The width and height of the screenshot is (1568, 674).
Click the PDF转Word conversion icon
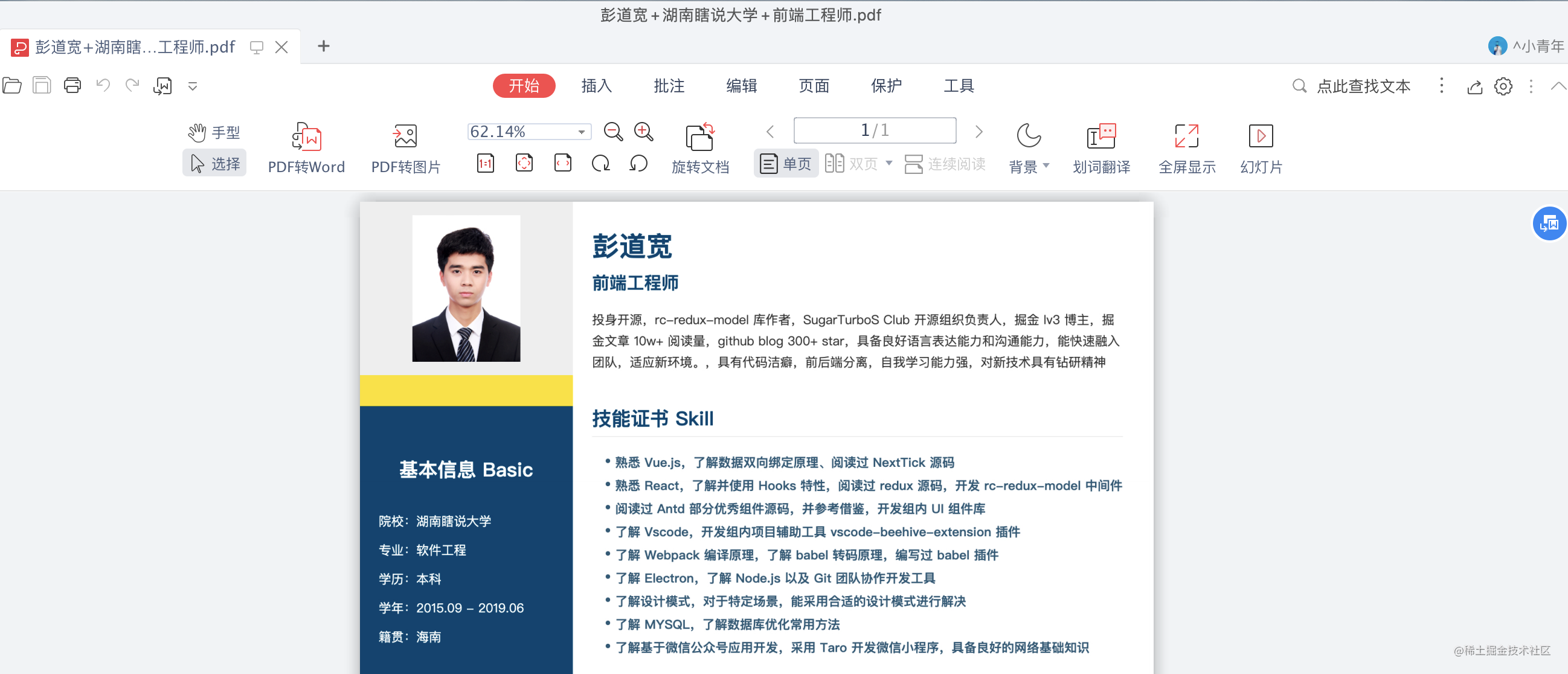pyautogui.click(x=306, y=136)
